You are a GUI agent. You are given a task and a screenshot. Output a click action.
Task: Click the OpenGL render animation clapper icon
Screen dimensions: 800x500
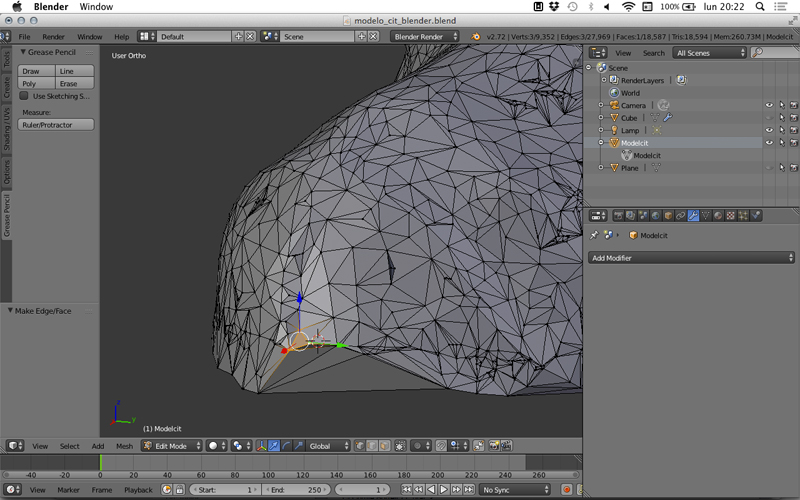coord(507,446)
